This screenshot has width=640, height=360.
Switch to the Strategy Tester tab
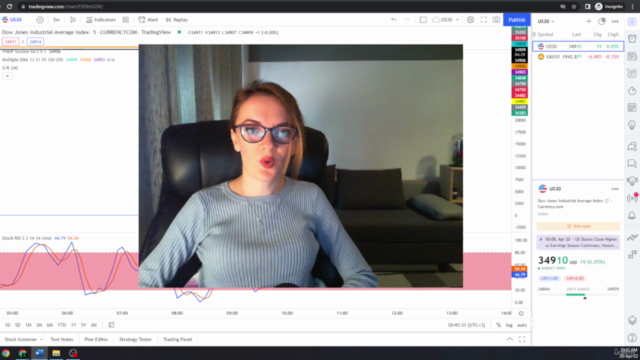click(x=135, y=339)
